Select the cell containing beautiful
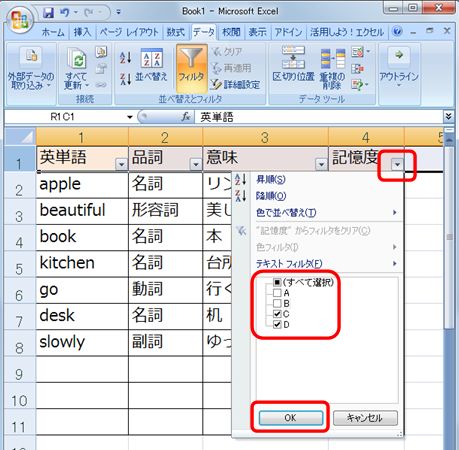Screen dimensions: 459x450 click(x=82, y=211)
